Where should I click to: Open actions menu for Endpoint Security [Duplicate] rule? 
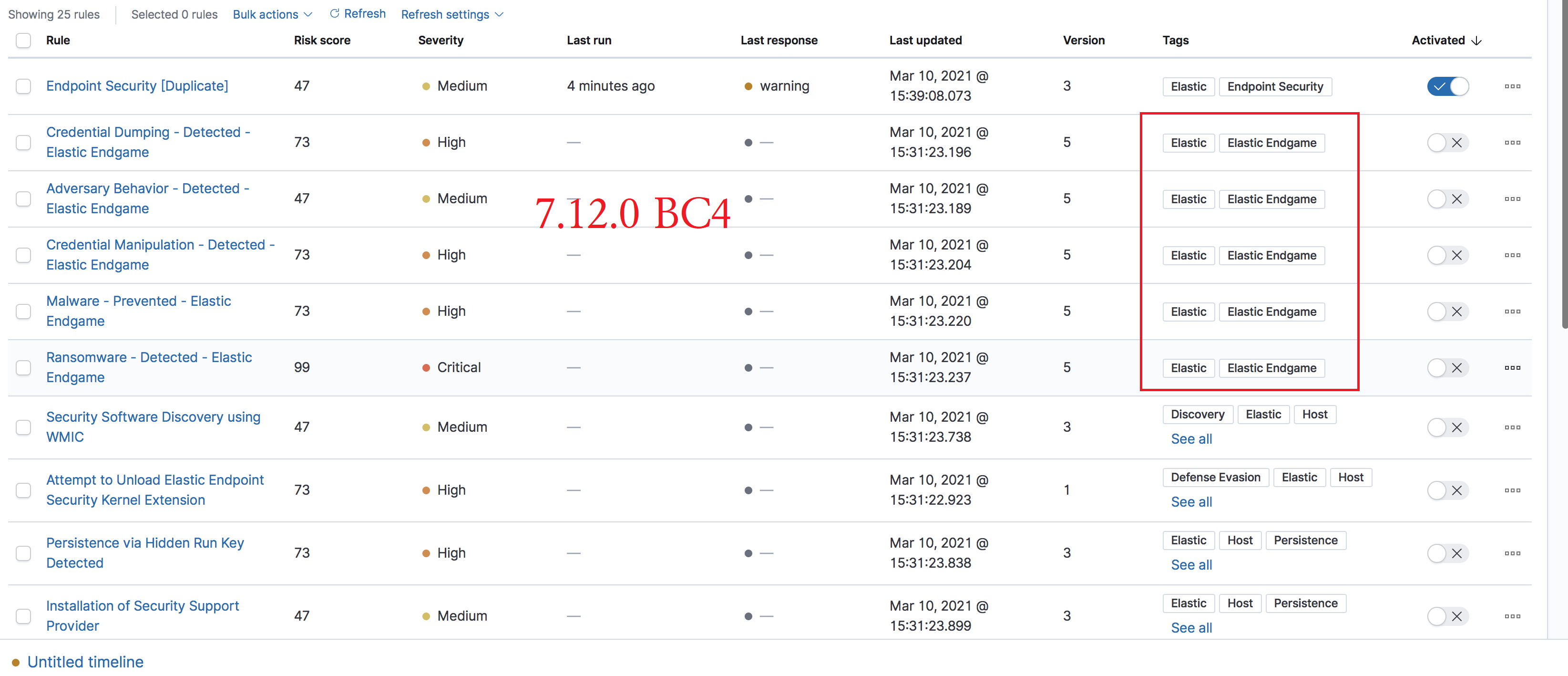(x=1513, y=86)
